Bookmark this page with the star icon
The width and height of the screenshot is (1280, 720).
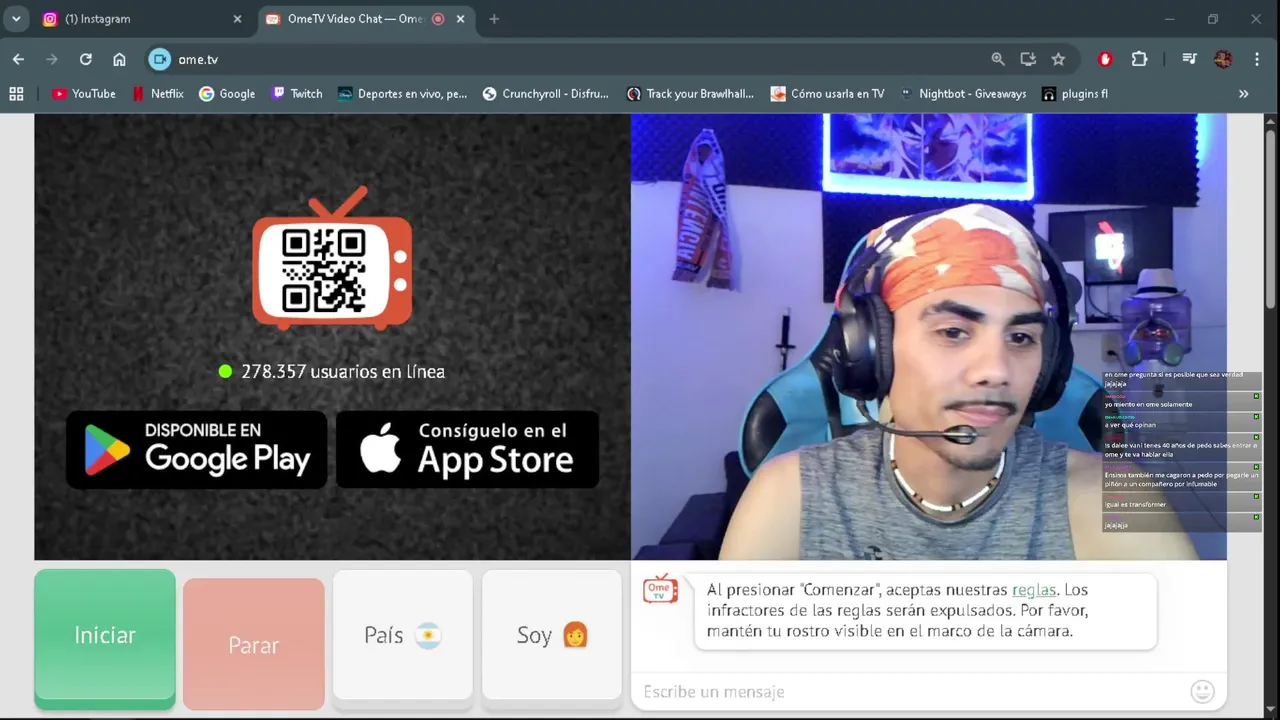coord(1058,59)
